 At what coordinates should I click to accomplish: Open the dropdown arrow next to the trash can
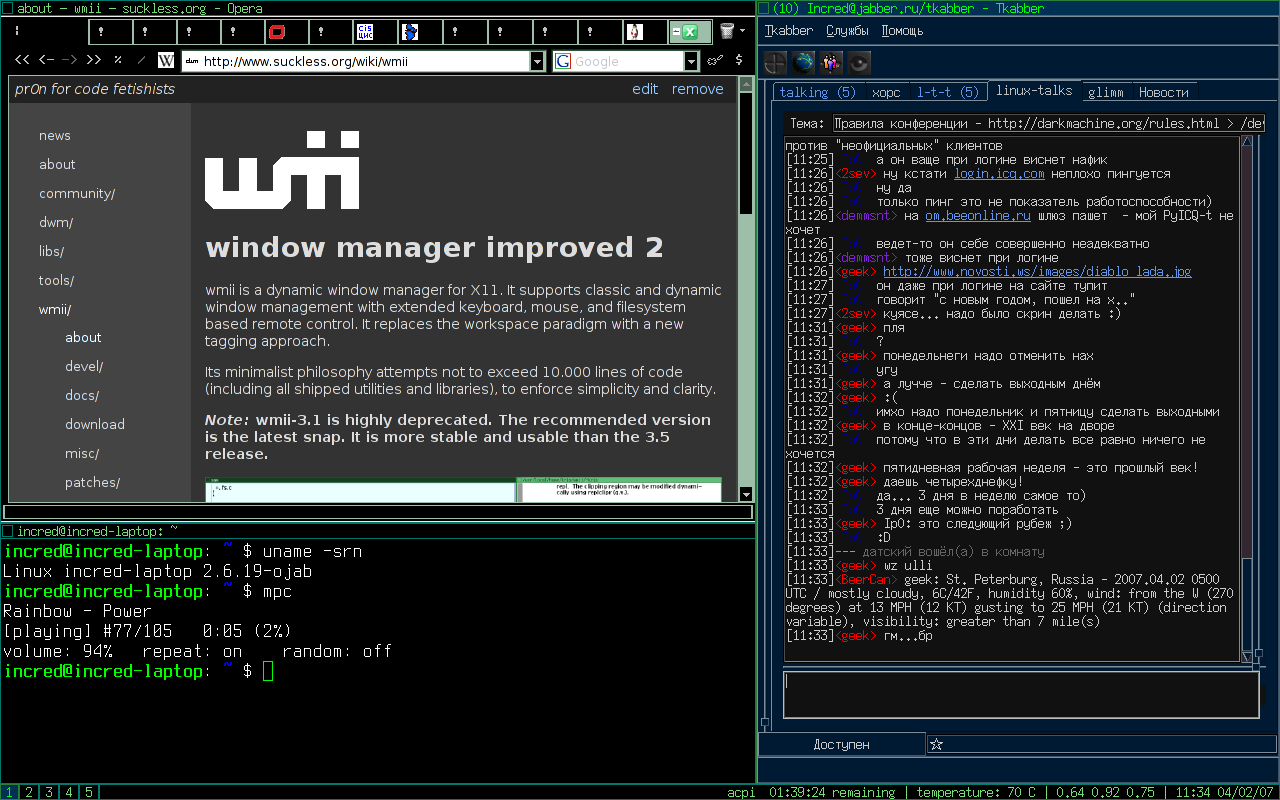click(x=743, y=32)
